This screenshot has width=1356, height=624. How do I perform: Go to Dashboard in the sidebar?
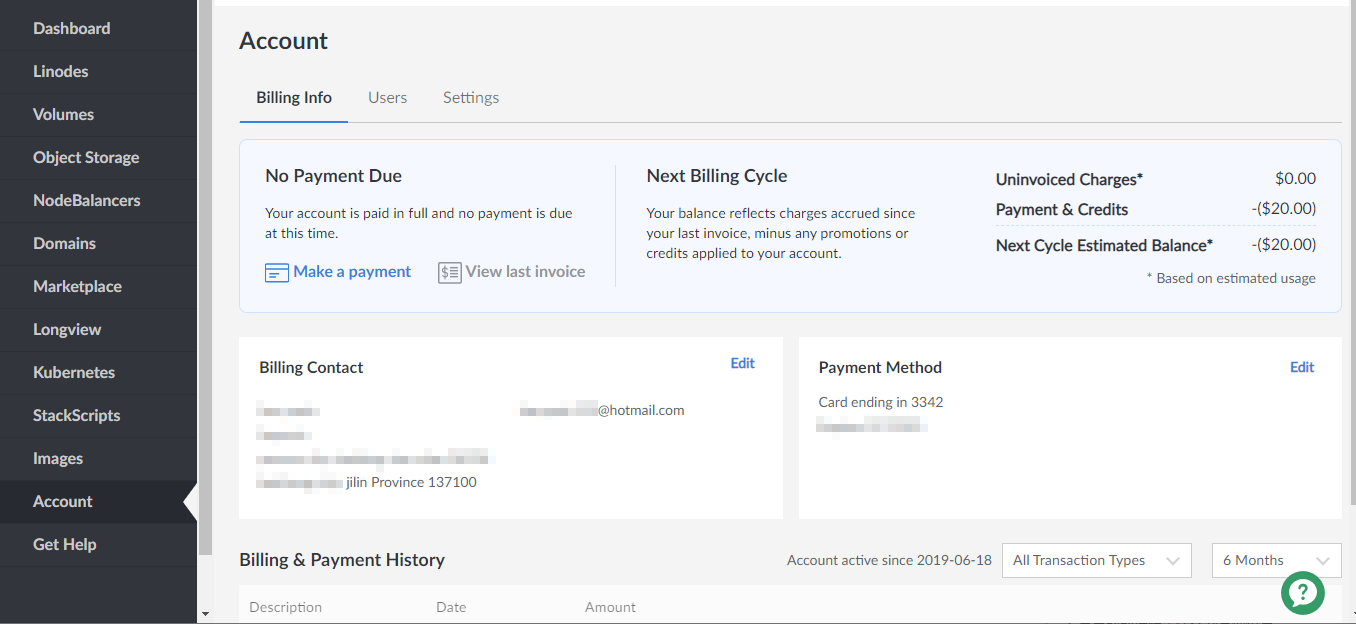[x=71, y=28]
